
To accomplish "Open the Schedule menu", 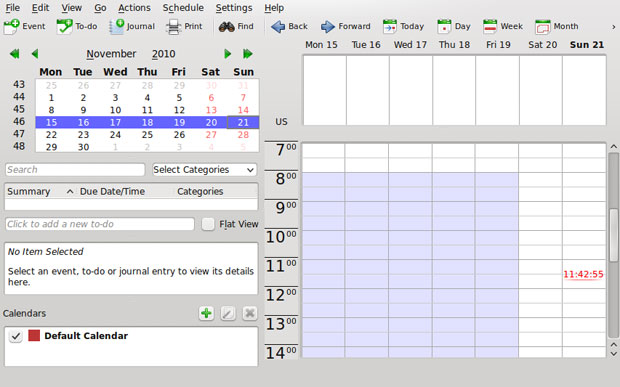I will [183, 8].
